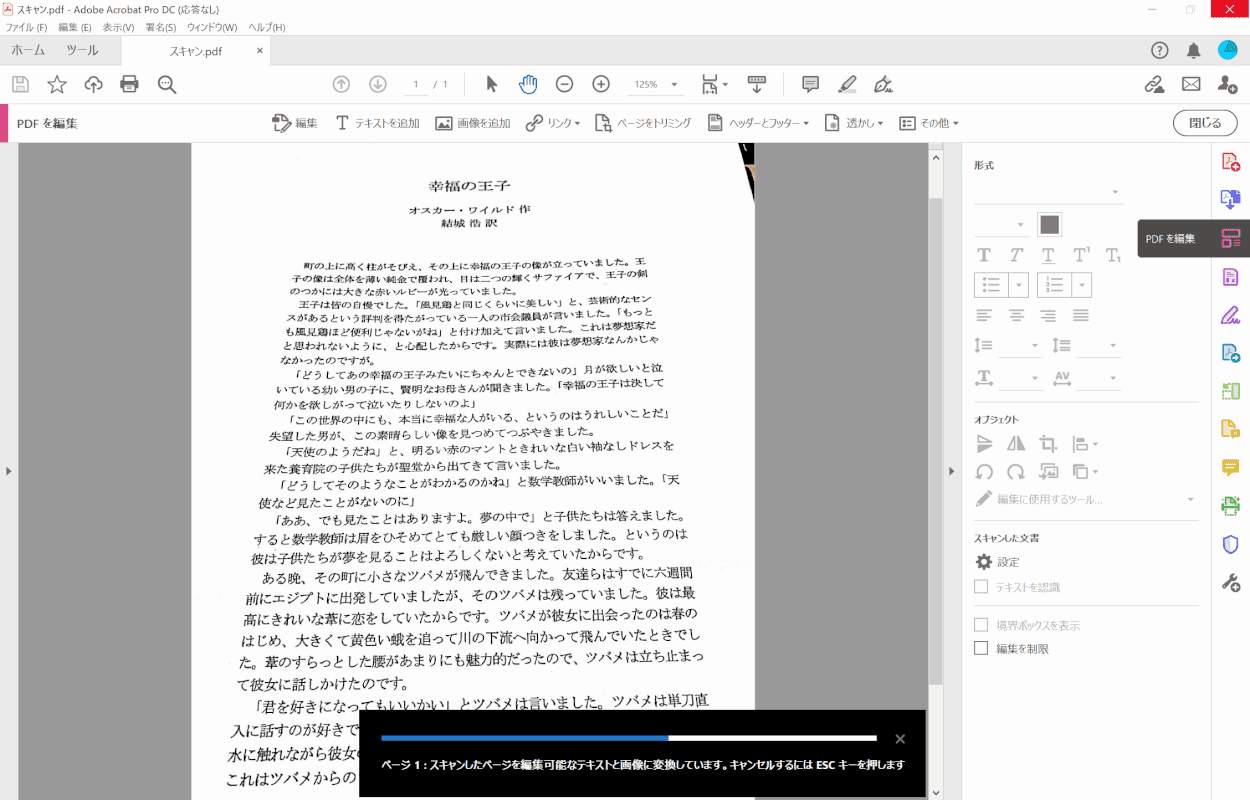Click the gray font color swatch
This screenshot has height=800, width=1250.
coord(1049,224)
